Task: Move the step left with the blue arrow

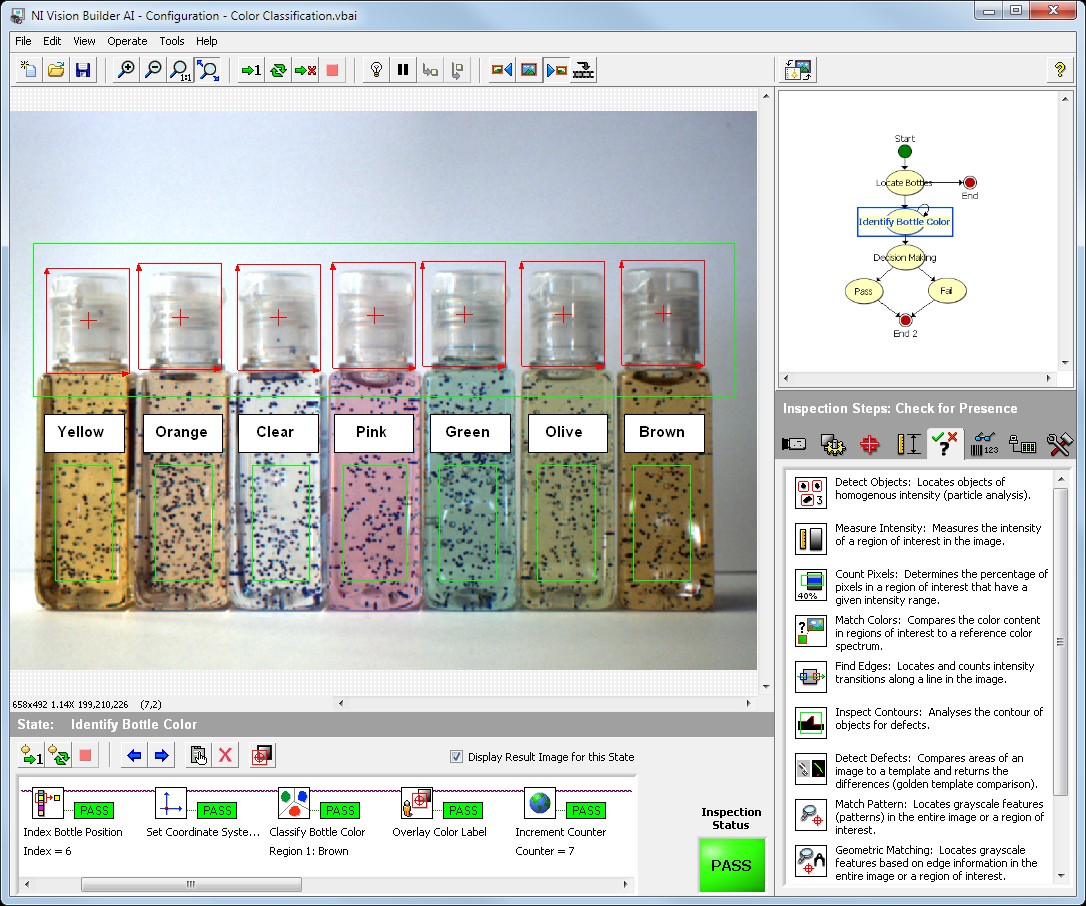Action: pos(134,755)
